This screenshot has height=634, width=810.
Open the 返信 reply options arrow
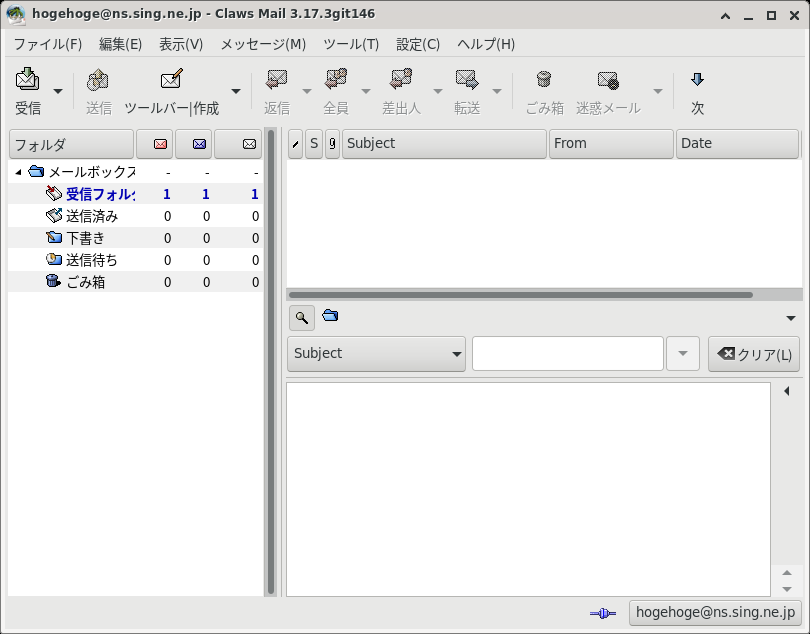(x=307, y=91)
